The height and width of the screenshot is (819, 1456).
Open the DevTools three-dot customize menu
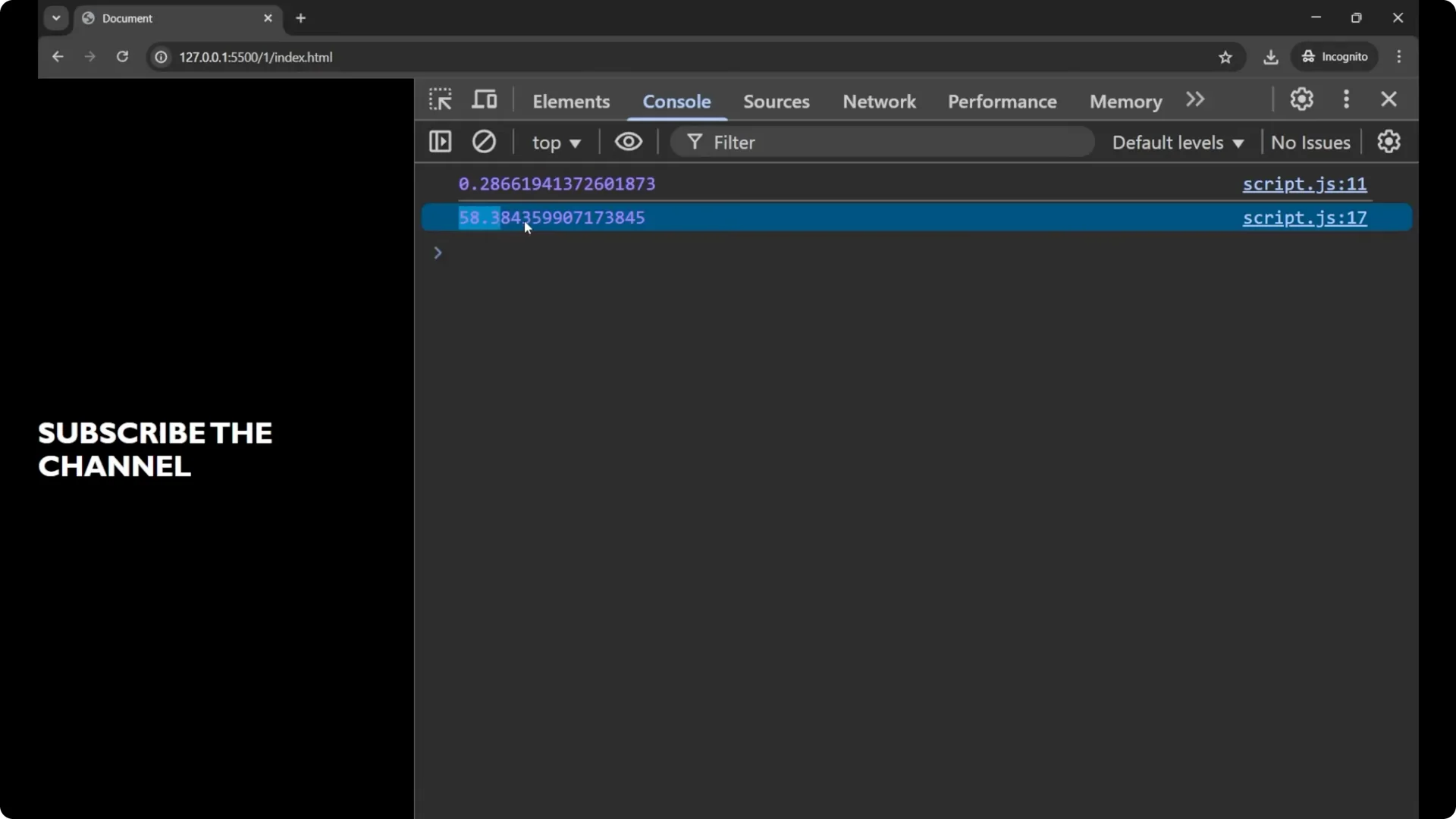(1346, 99)
